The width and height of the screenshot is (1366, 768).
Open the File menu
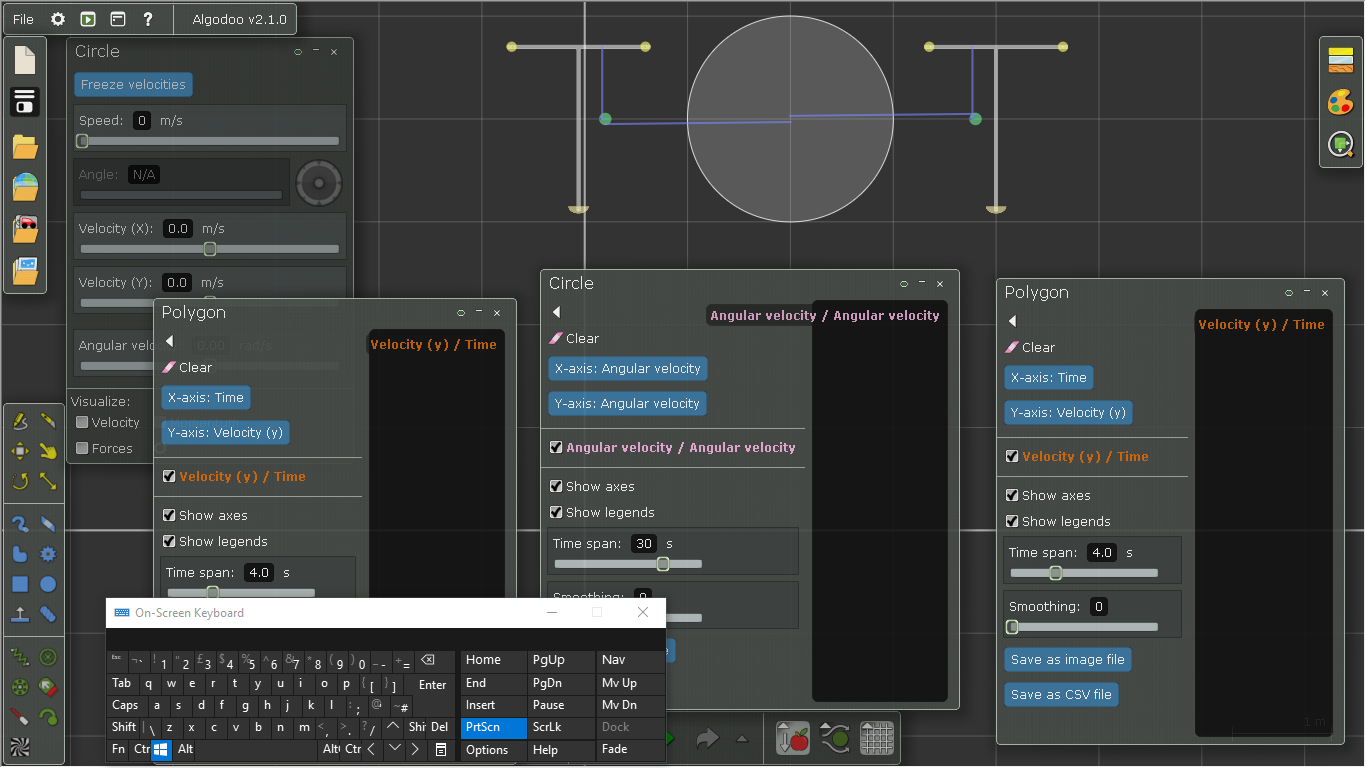[x=23, y=19]
